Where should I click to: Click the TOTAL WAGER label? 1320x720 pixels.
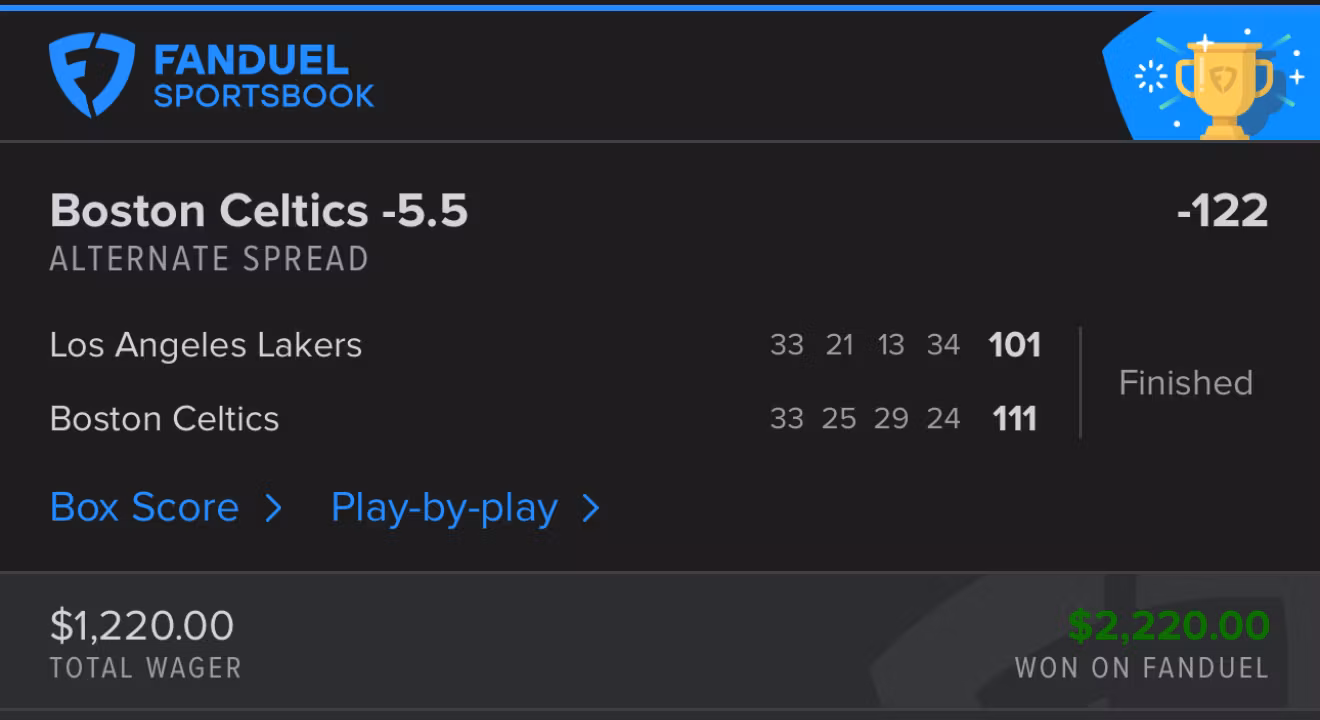[x=146, y=668]
